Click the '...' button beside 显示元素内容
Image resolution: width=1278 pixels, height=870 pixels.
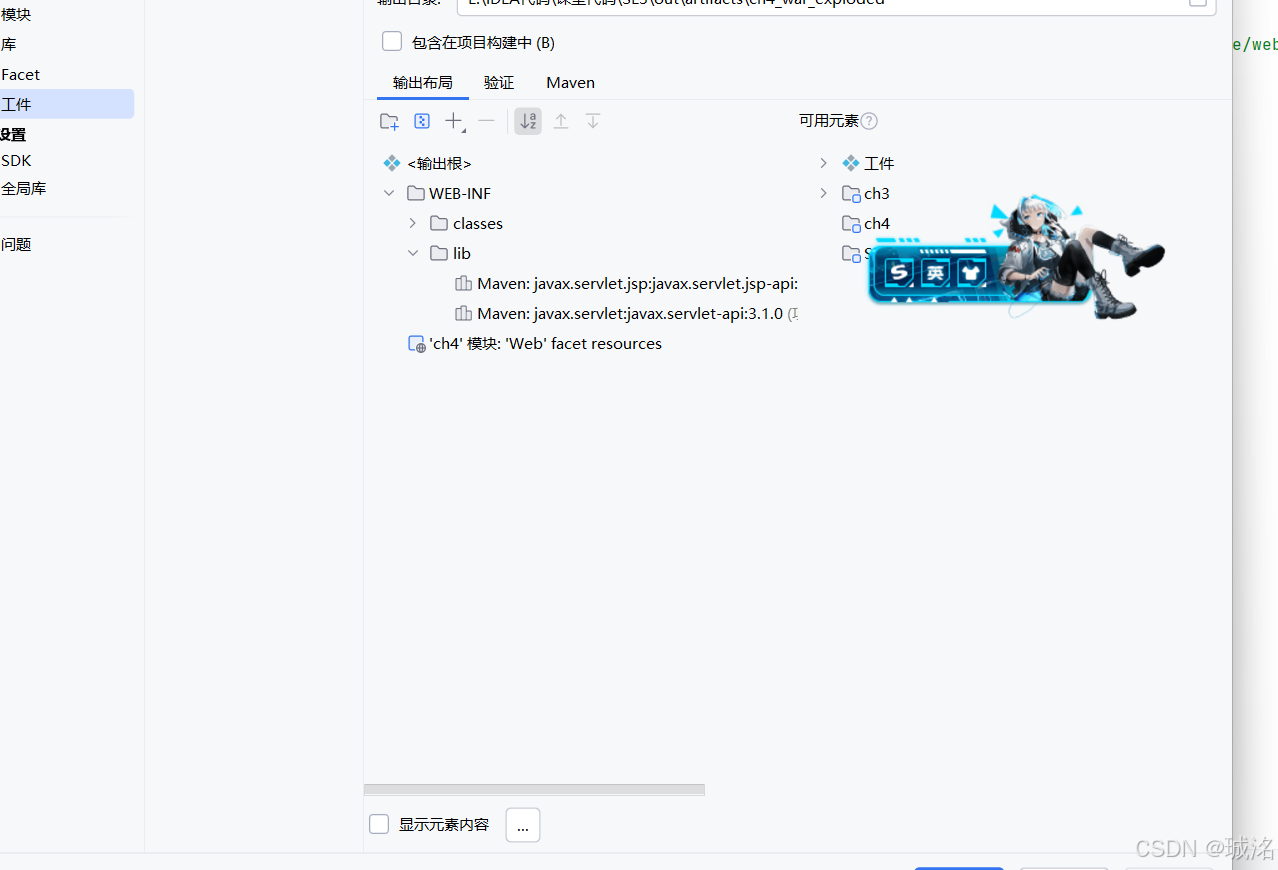coord(523,825)
